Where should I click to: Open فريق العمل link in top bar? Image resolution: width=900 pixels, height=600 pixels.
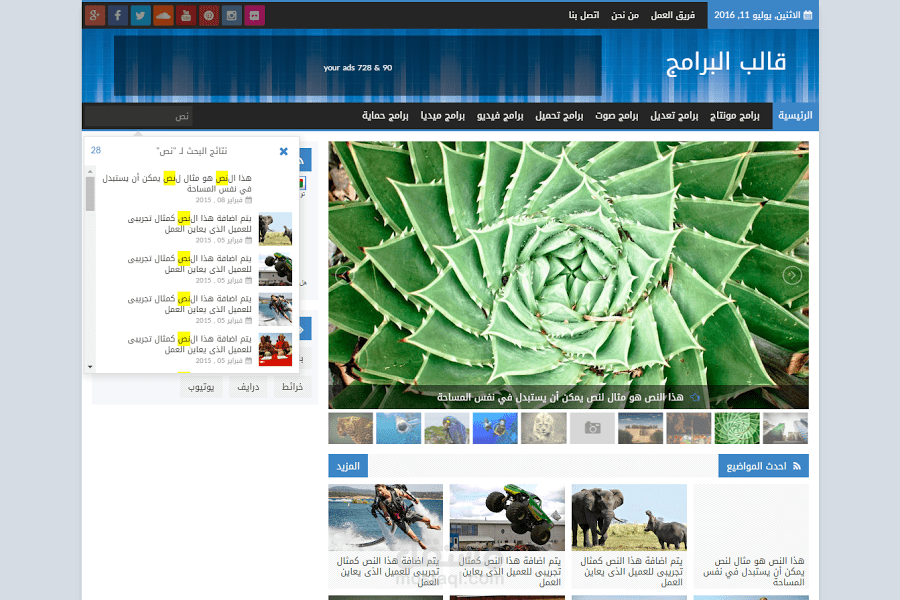673,15
